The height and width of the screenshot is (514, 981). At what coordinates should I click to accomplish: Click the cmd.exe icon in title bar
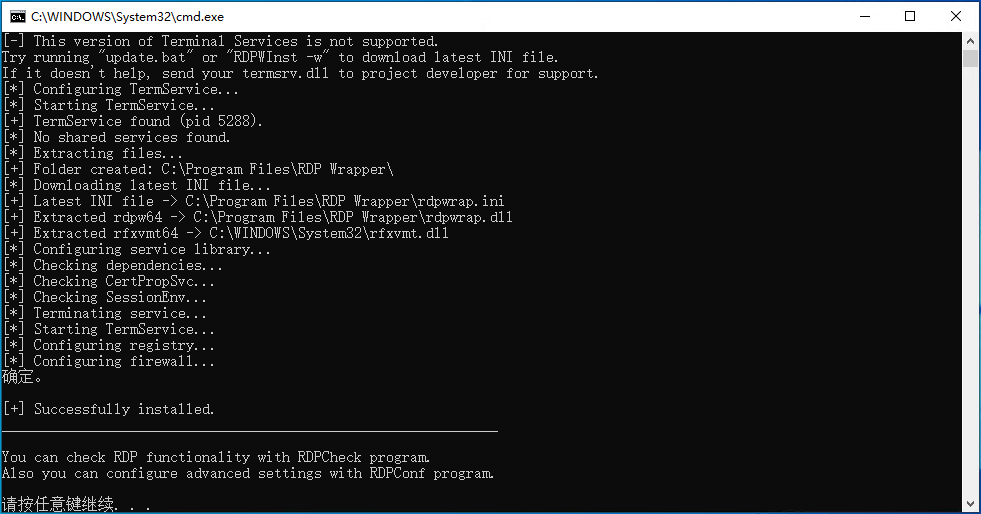17,16
